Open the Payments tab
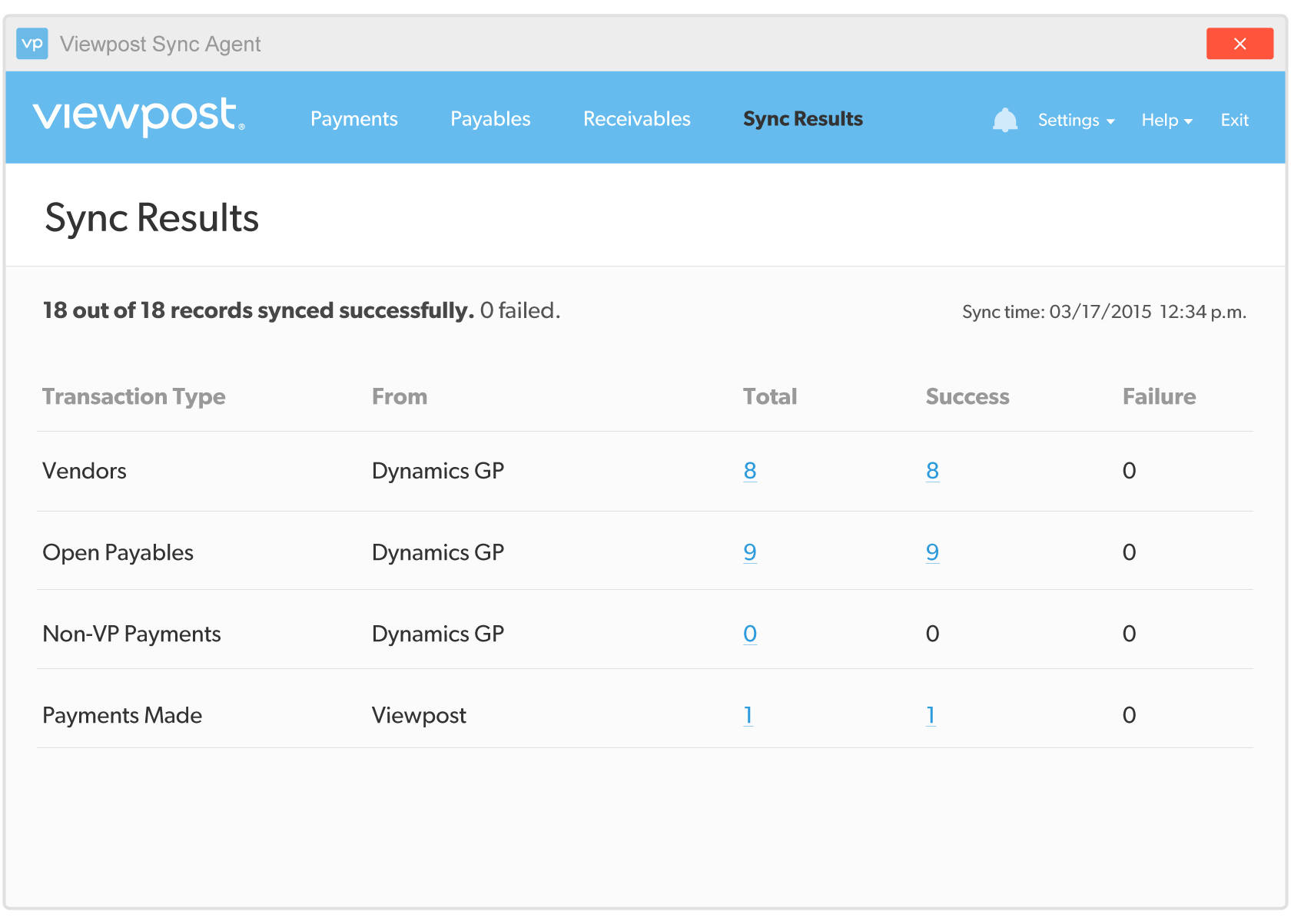Viewport: 1291px width, 924px height. (353, 119)
